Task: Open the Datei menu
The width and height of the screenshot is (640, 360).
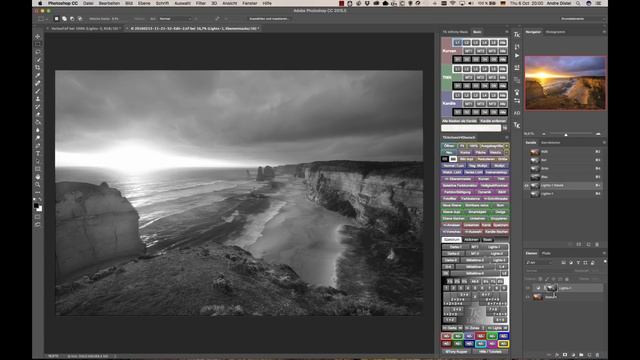Action: coord(88,3)
